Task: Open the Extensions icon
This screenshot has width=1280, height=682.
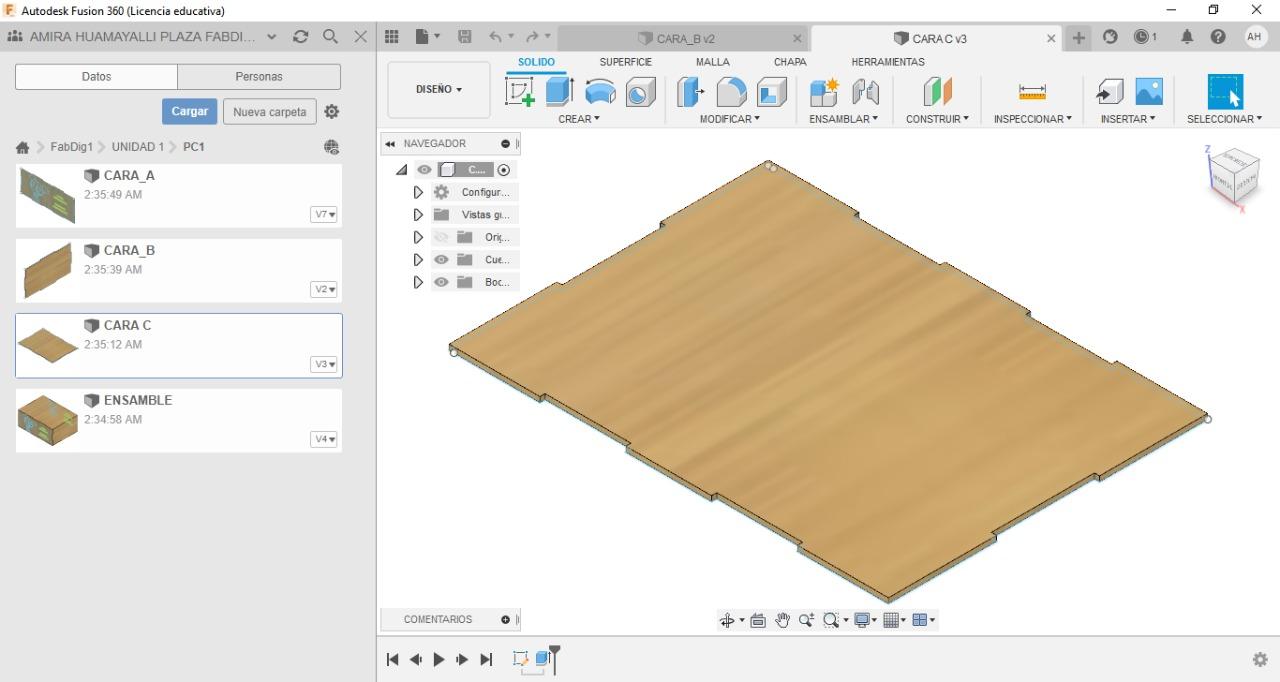Action: (1110, 37)
